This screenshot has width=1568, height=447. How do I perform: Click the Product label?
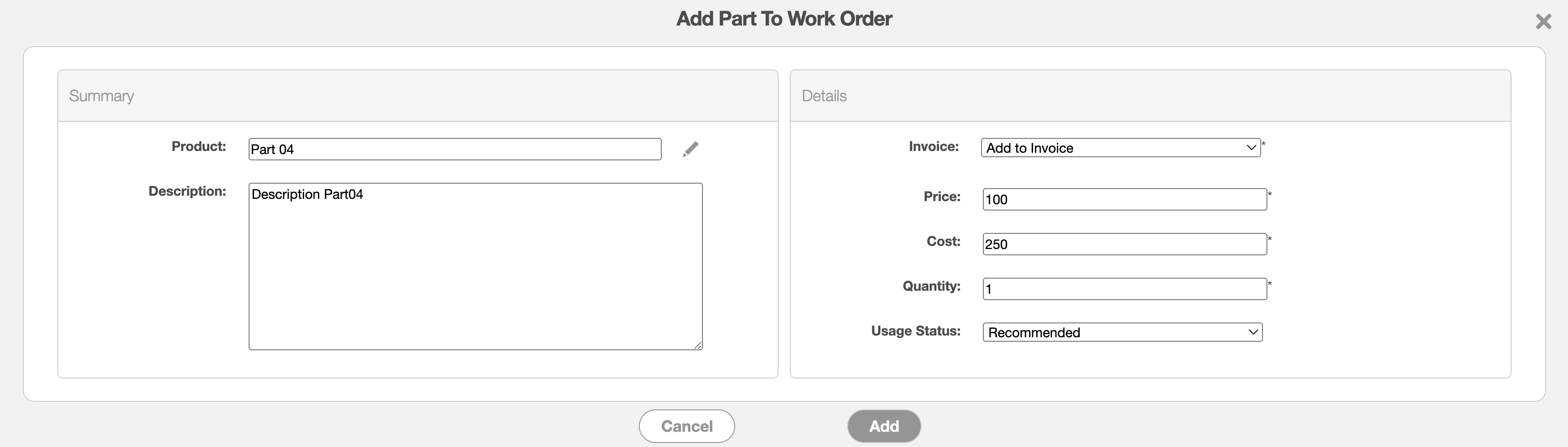point(198,146)
